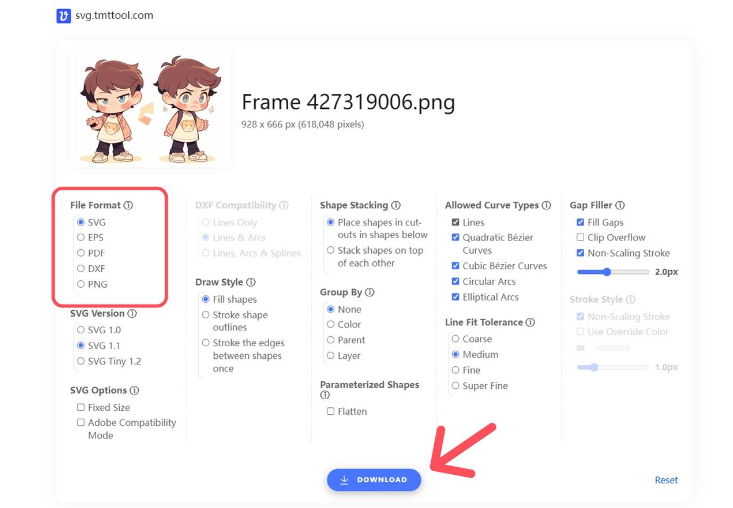Screen dimensions: 733x508
Task: Choose SVG Tiny 1.2 version
Action: [81, 361]
